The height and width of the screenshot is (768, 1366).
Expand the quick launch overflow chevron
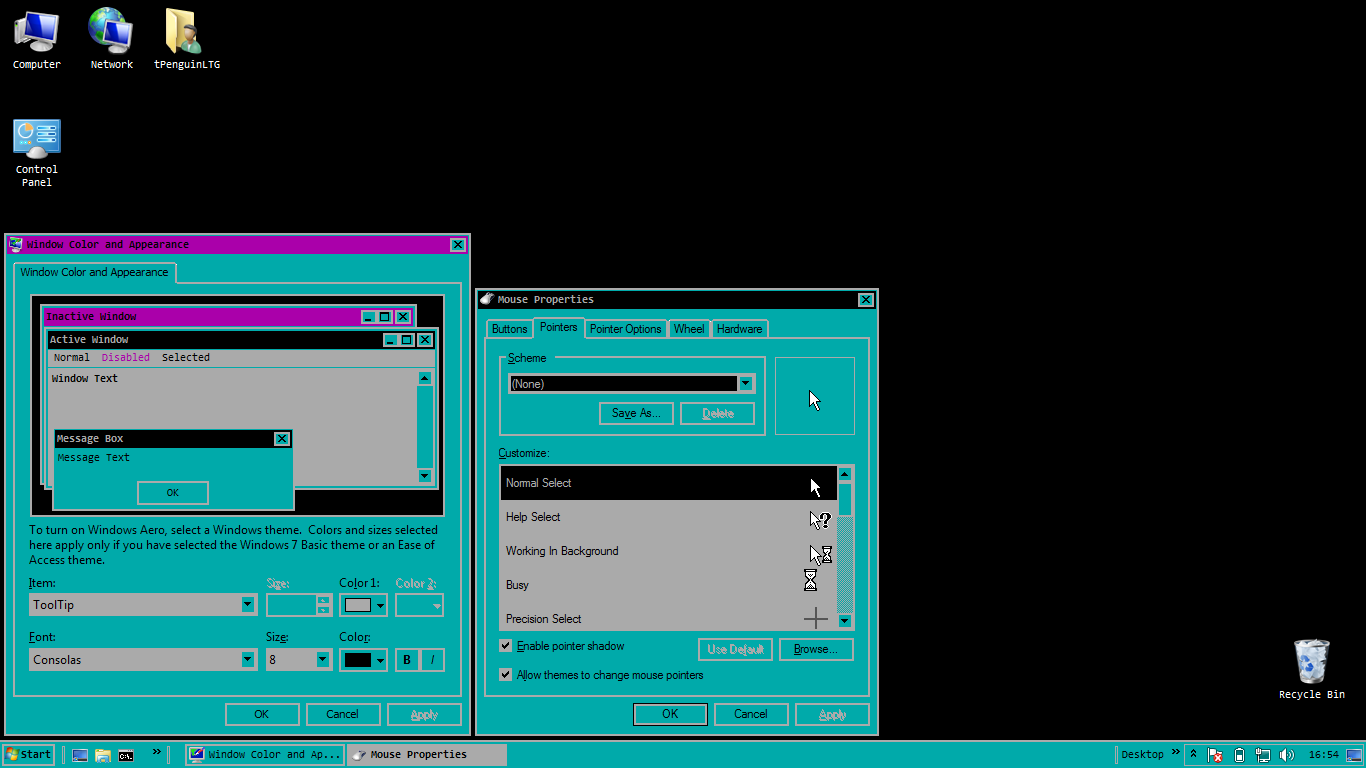pos(157,752)
